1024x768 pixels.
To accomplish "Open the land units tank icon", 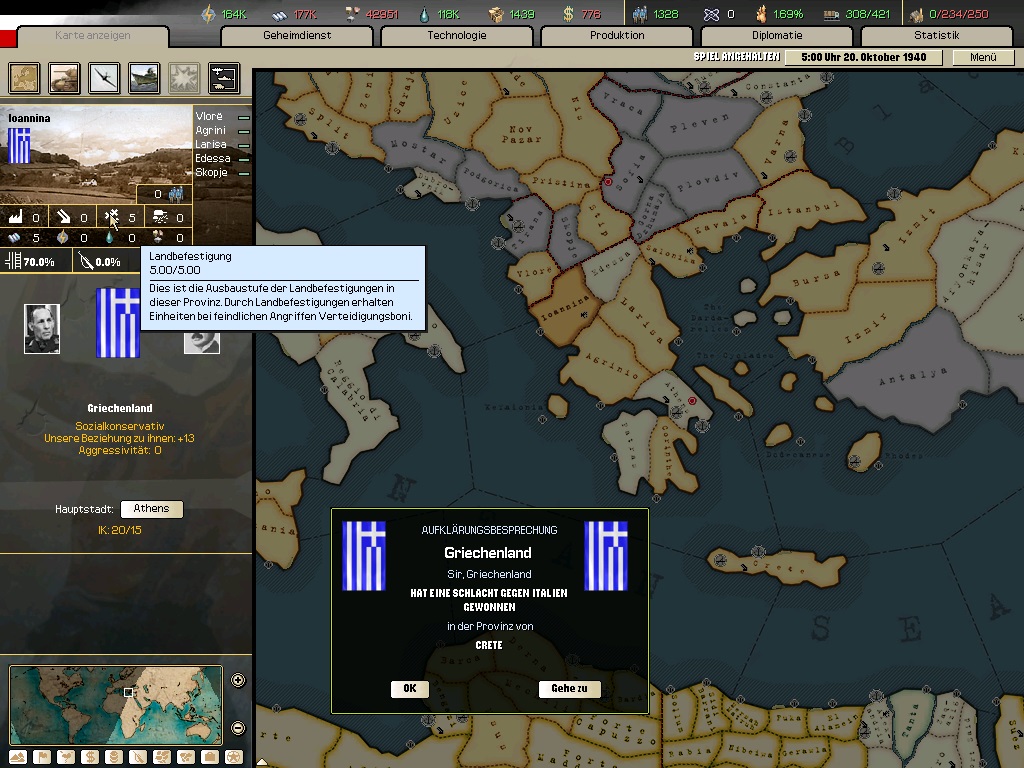I will [x=64, y=77].
